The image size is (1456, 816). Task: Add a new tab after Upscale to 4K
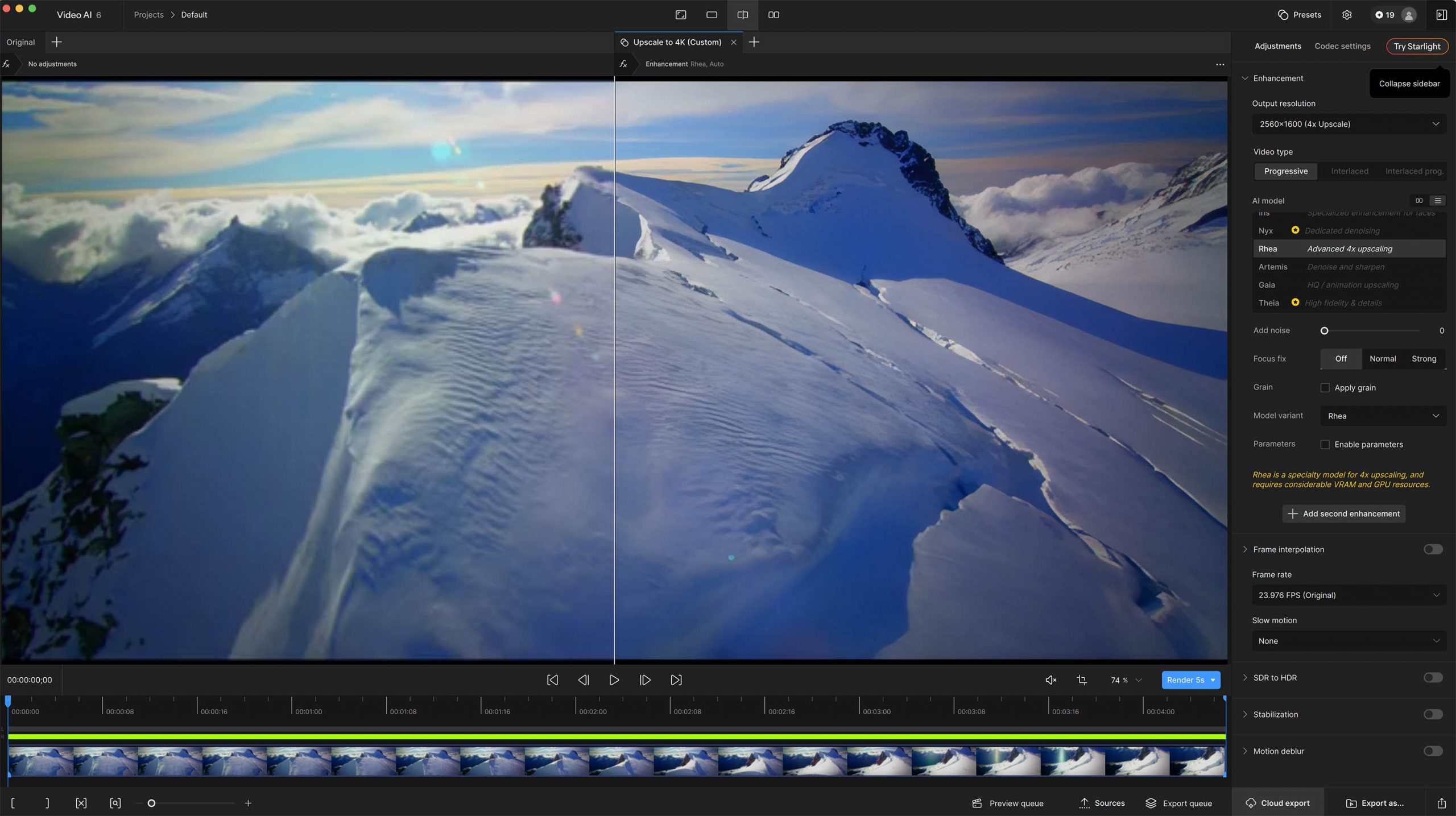pyautogui.click(x=754, y=42)
